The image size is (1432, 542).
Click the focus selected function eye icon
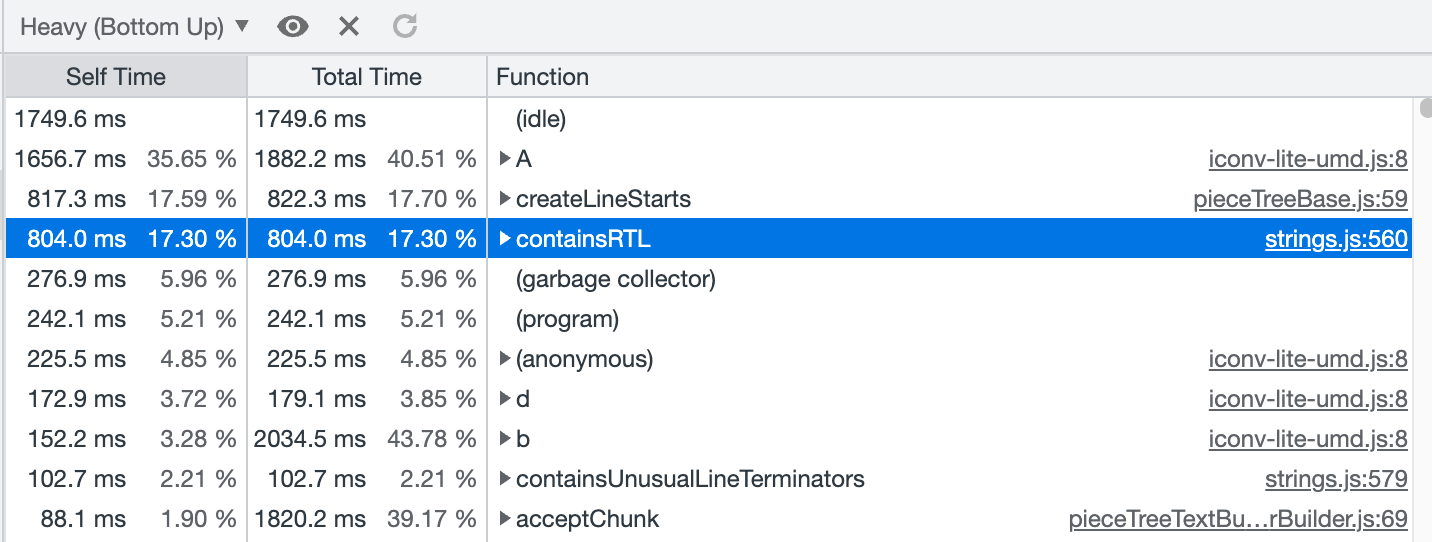point(293,27)
